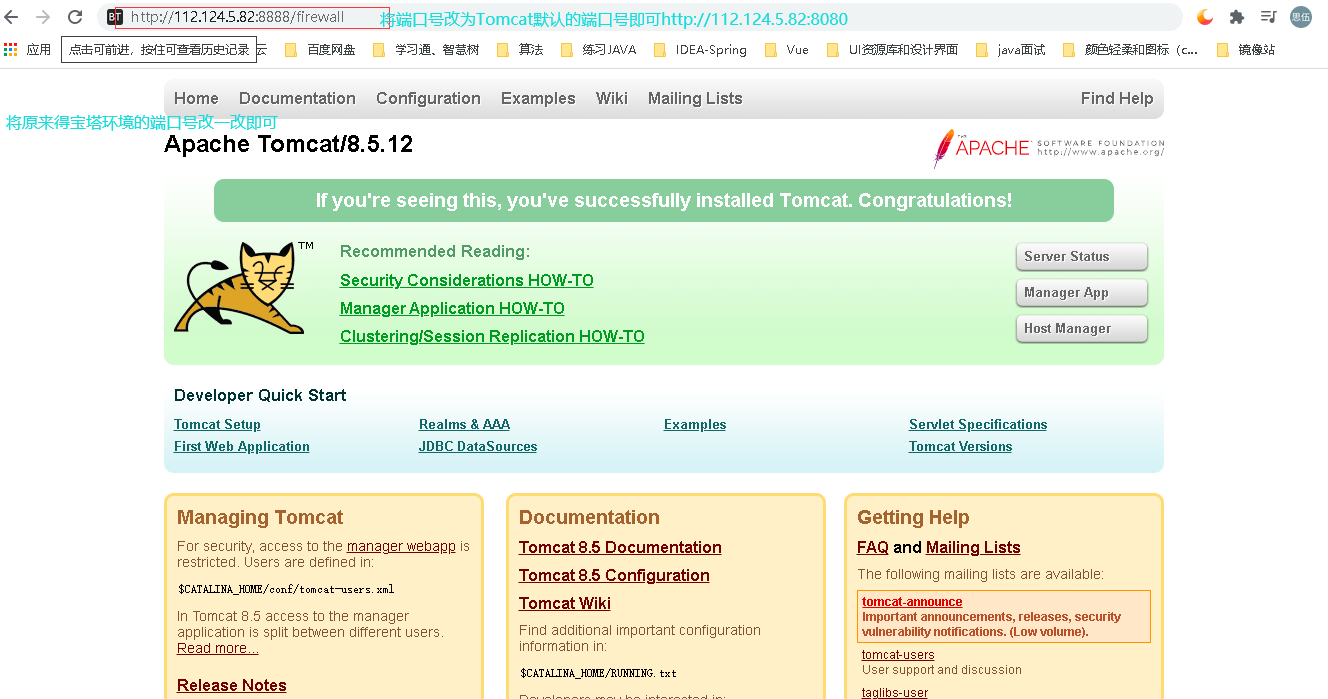Open the 百度网盘 bookmark folder
Image resolution: width=1328 pixels, height=699 pixels.
(320, 49)
